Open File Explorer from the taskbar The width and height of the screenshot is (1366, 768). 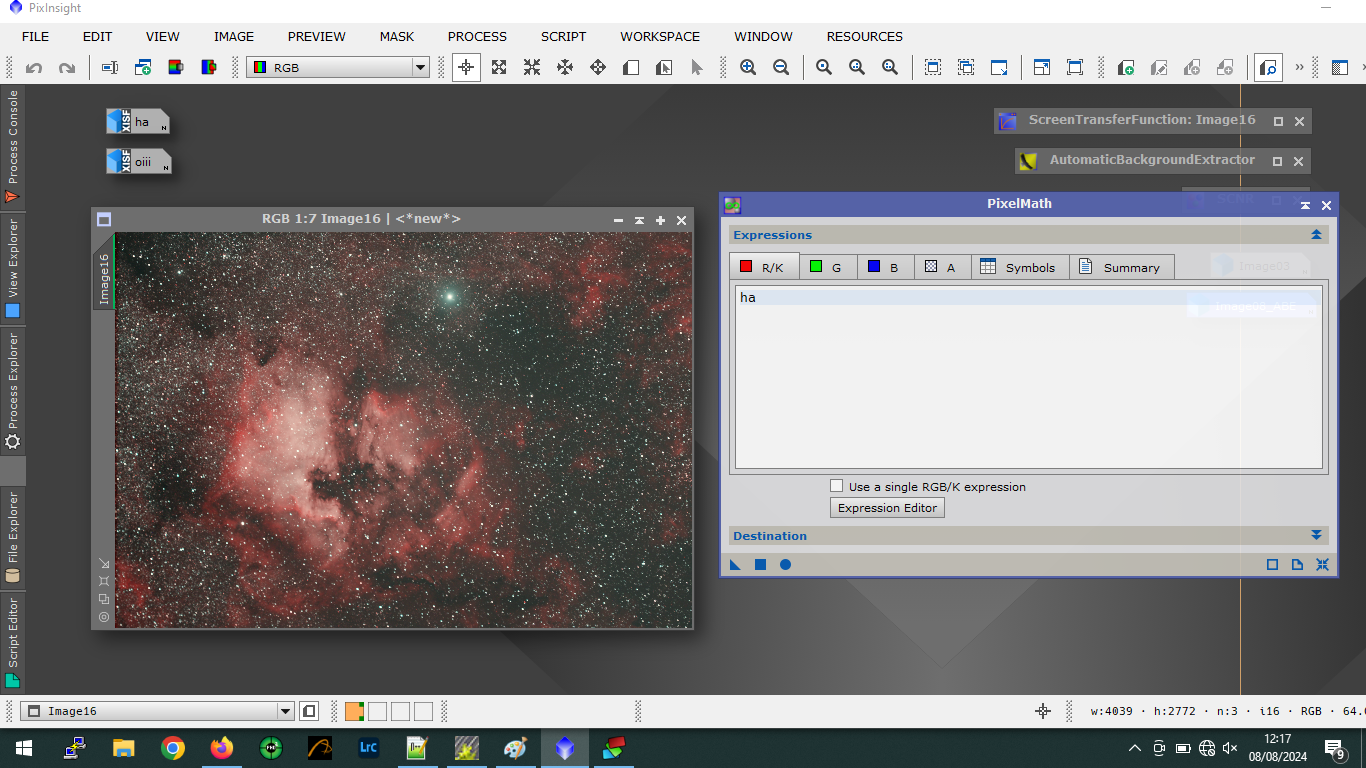124,748
